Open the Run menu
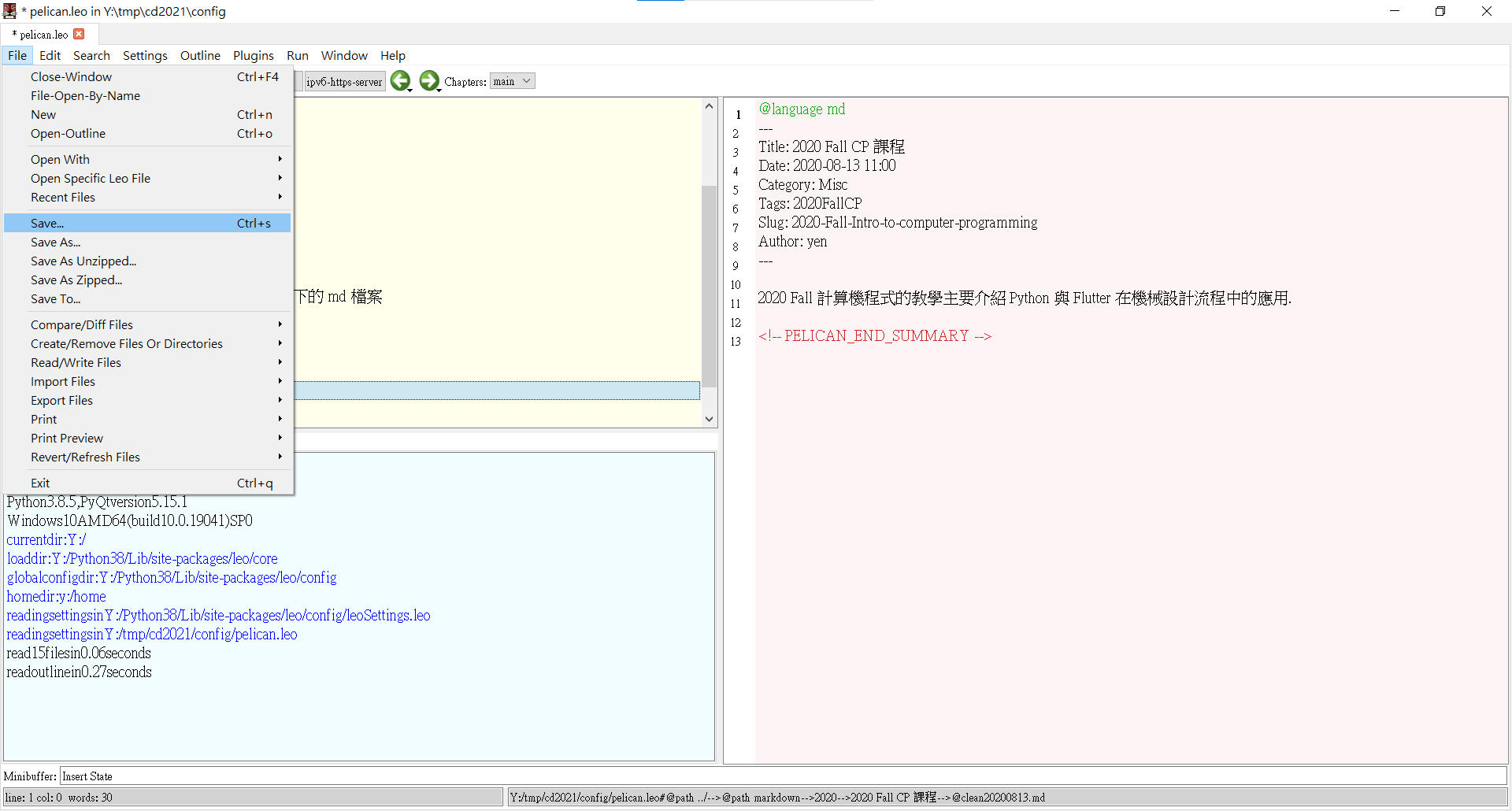This screenshot has height=811, width=1512. pos(297,55)
